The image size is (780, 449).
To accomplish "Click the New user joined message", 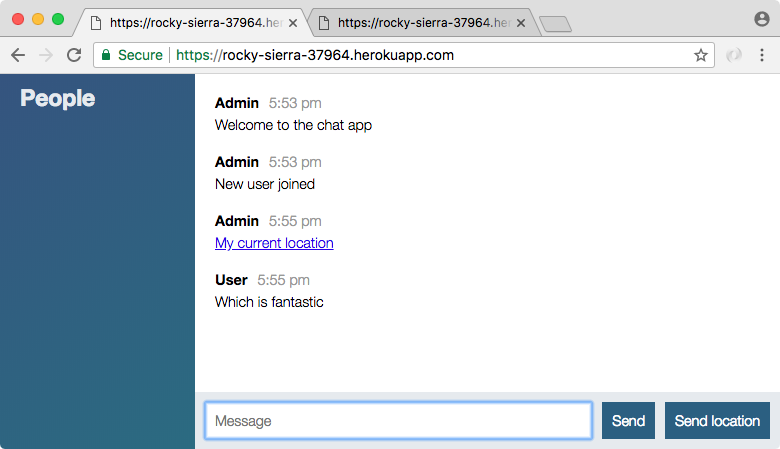I will tap(265, 184).
